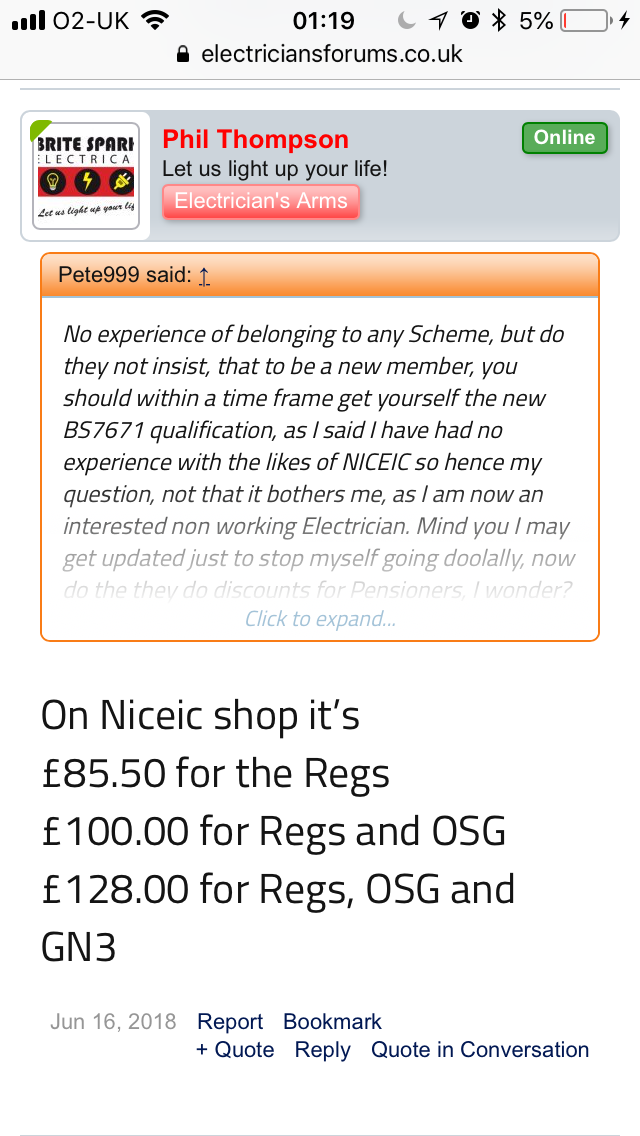The image size is (640, 1136).
Task: Tap the Wi-Fi icon in the status bar
Action: click(154, 20)
